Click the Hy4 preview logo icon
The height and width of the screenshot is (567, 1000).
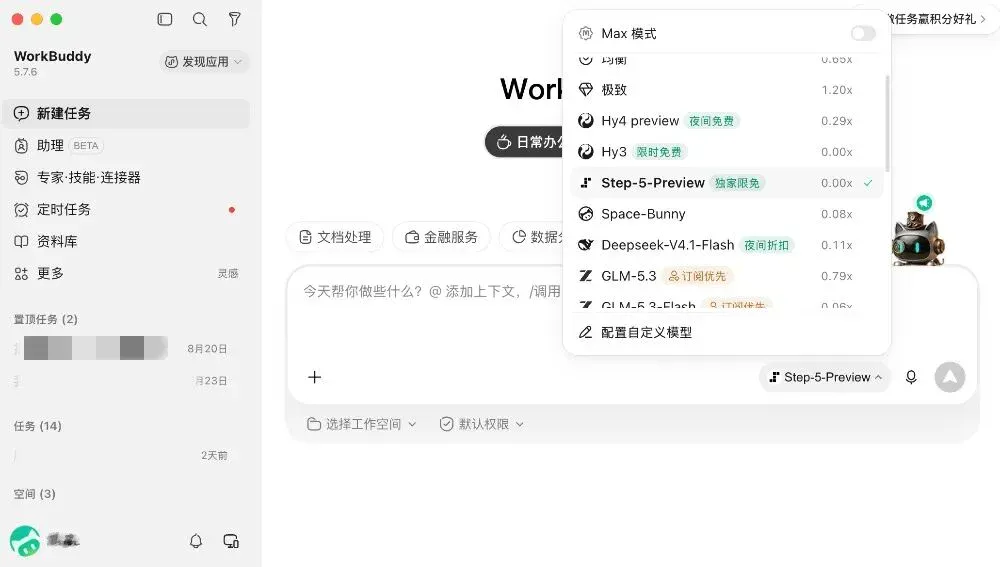585,121
